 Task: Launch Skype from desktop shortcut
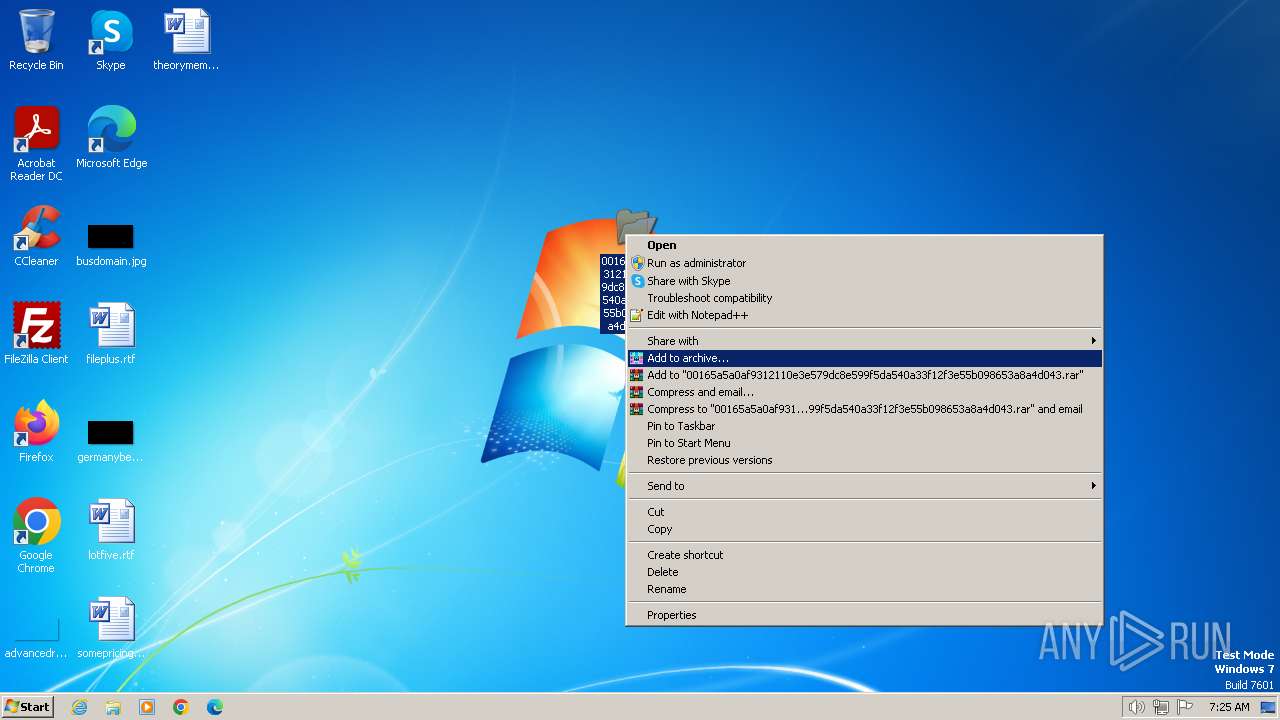pos(111,40)
